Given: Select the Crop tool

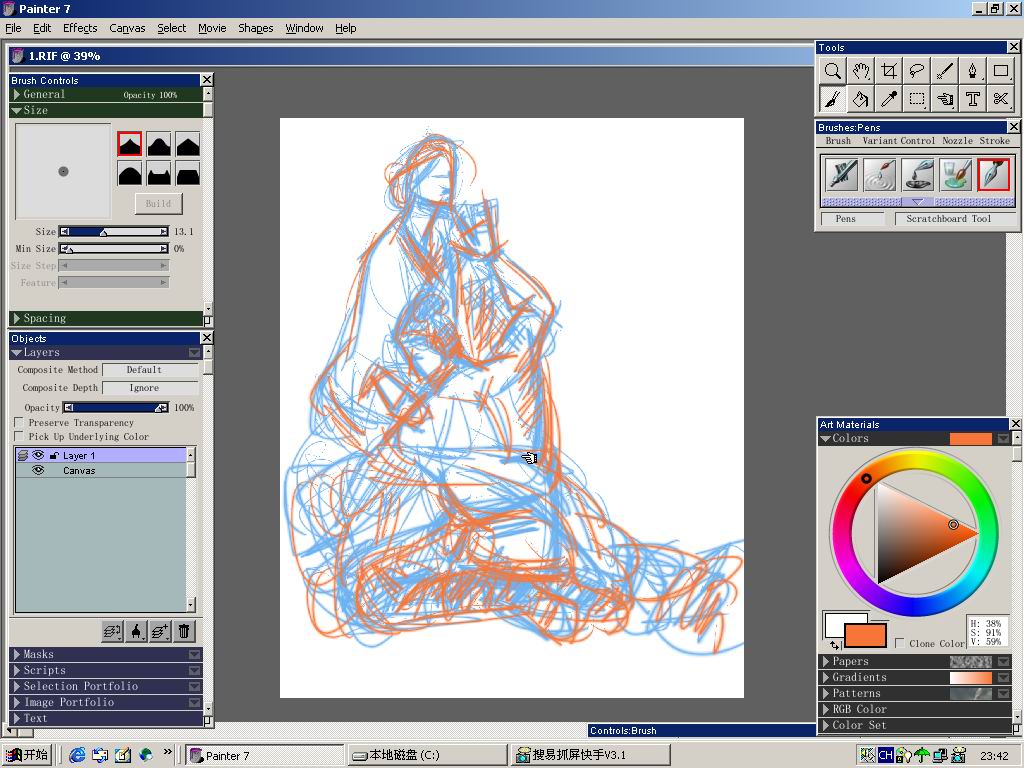Looking at the screenshot, I should (888, 71).
